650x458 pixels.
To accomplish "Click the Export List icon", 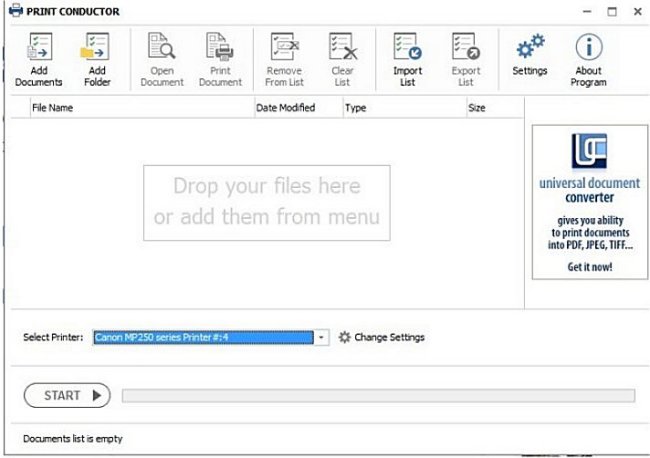I will pyautogui.click(x=466, y=46).
